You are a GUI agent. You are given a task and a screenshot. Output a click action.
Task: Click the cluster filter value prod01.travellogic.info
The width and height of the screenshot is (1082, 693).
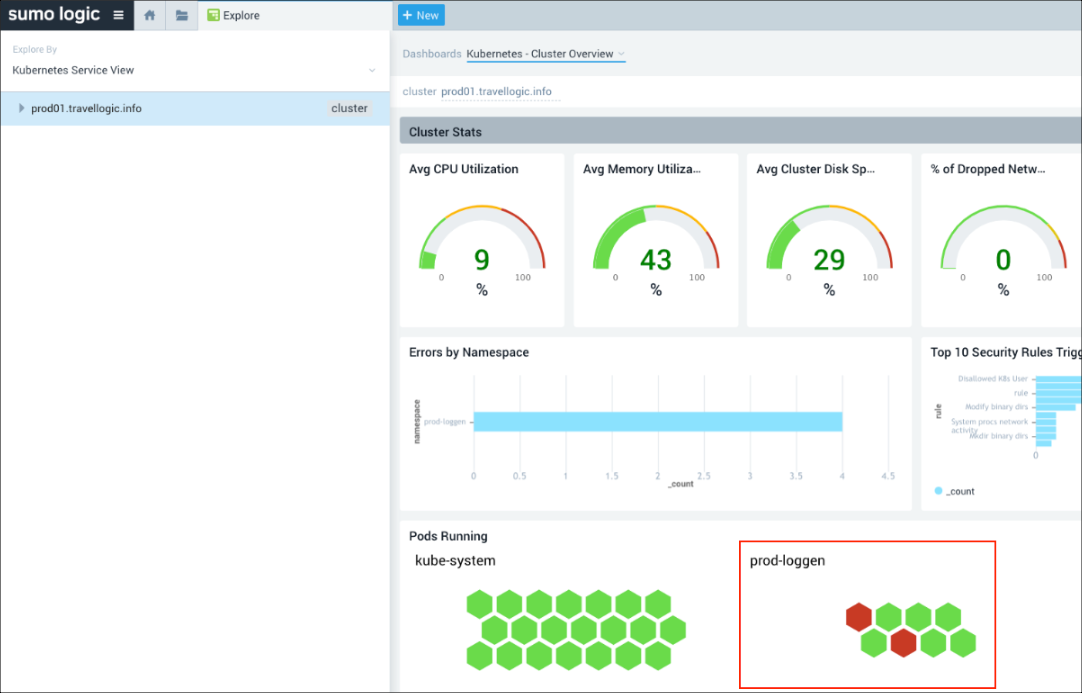496,92
